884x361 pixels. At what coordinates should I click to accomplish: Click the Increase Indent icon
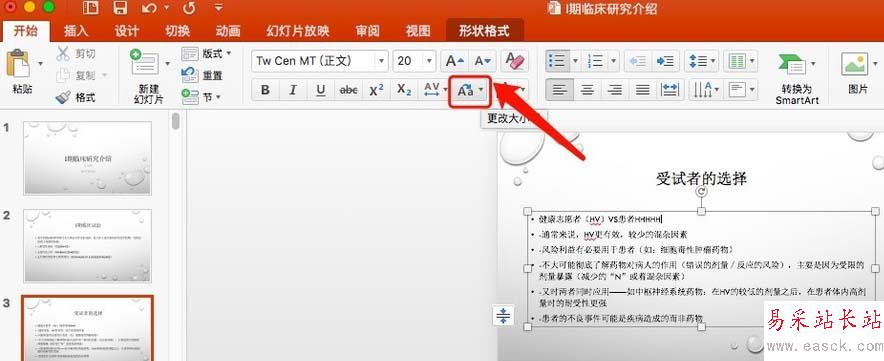(666, 61)
